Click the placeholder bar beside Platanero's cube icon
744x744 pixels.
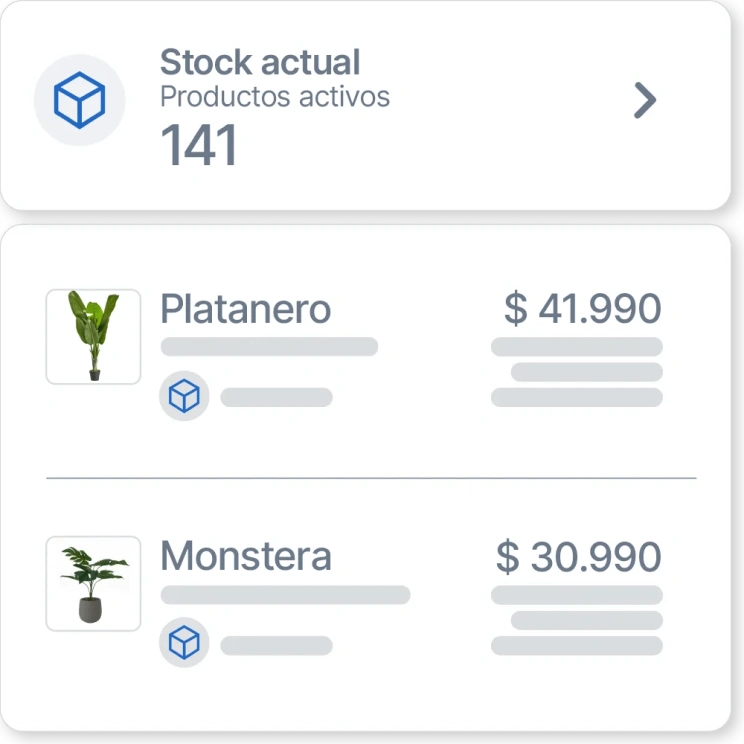(276, 397)
